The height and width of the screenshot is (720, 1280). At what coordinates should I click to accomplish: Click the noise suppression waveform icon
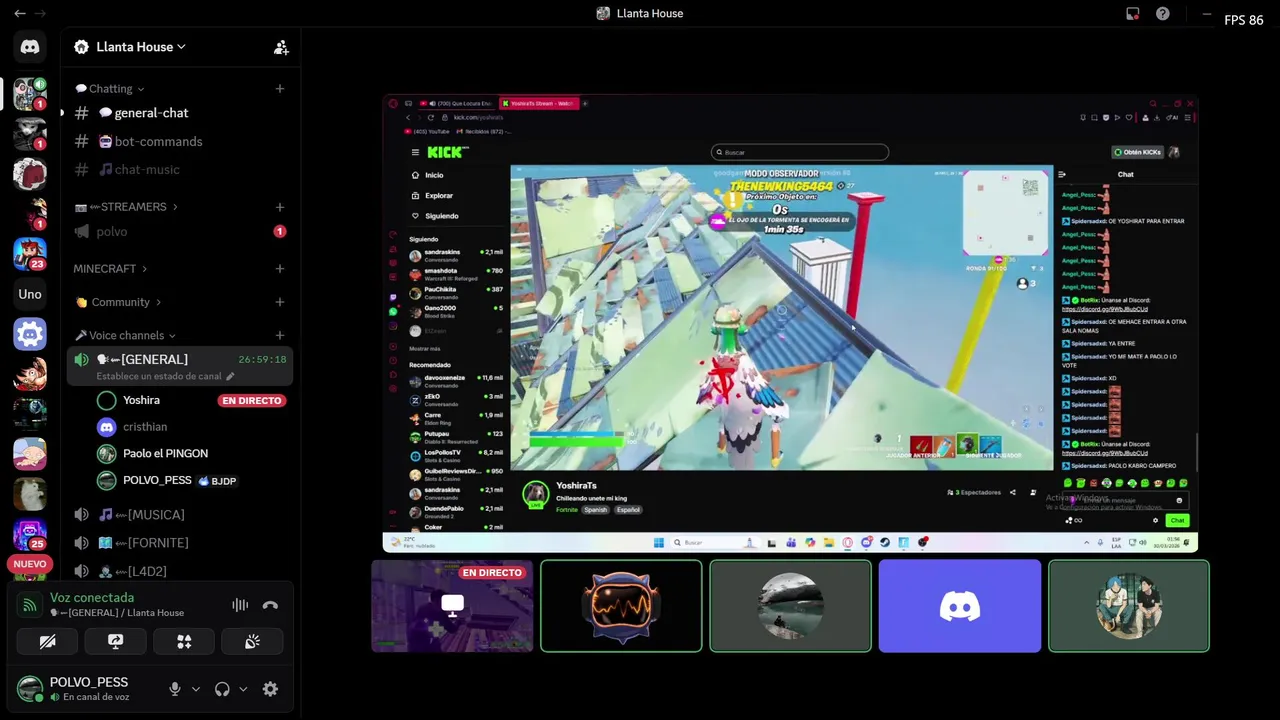[x=240, y=605]
